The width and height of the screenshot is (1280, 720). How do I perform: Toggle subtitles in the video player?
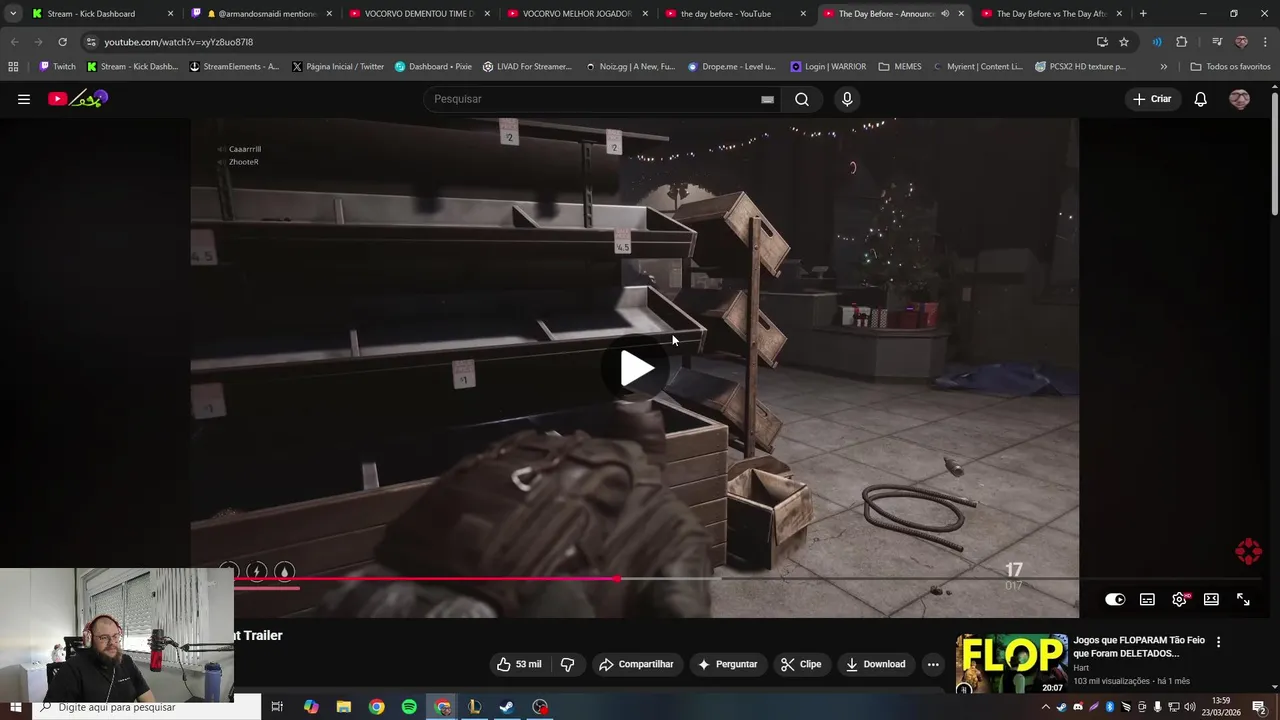(1147, 600)
